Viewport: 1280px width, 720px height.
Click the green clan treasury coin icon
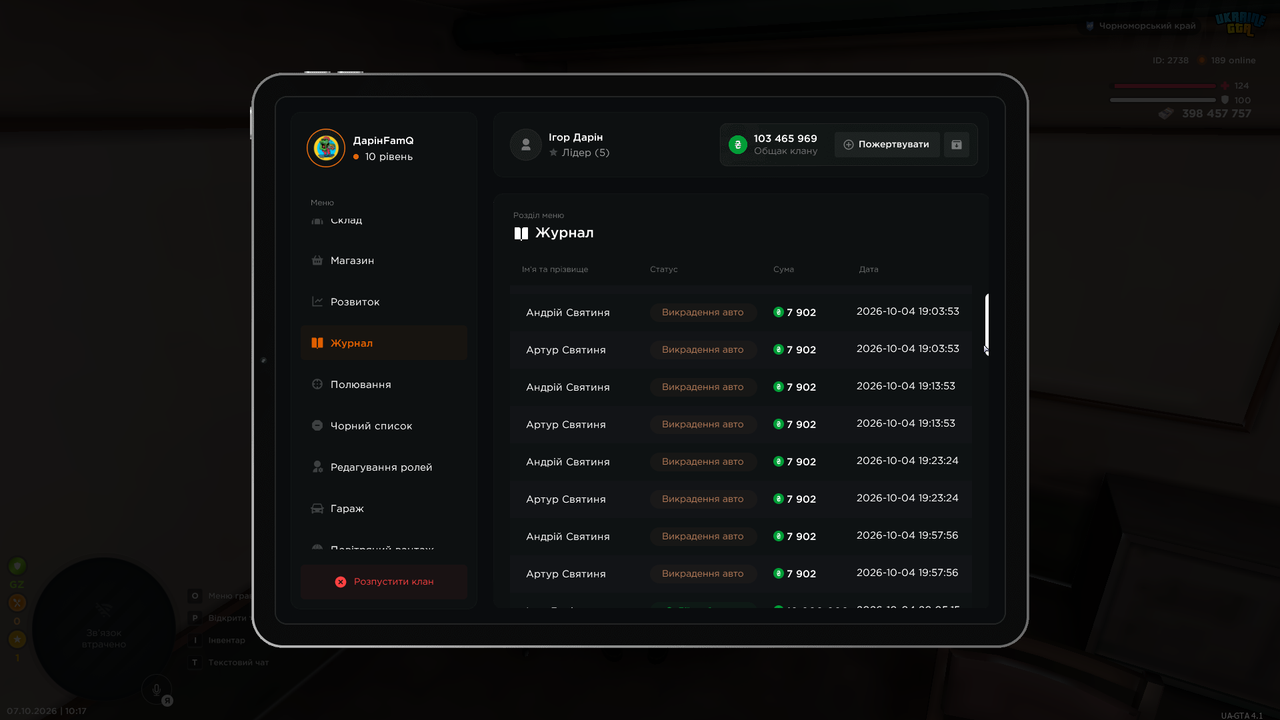738,145
